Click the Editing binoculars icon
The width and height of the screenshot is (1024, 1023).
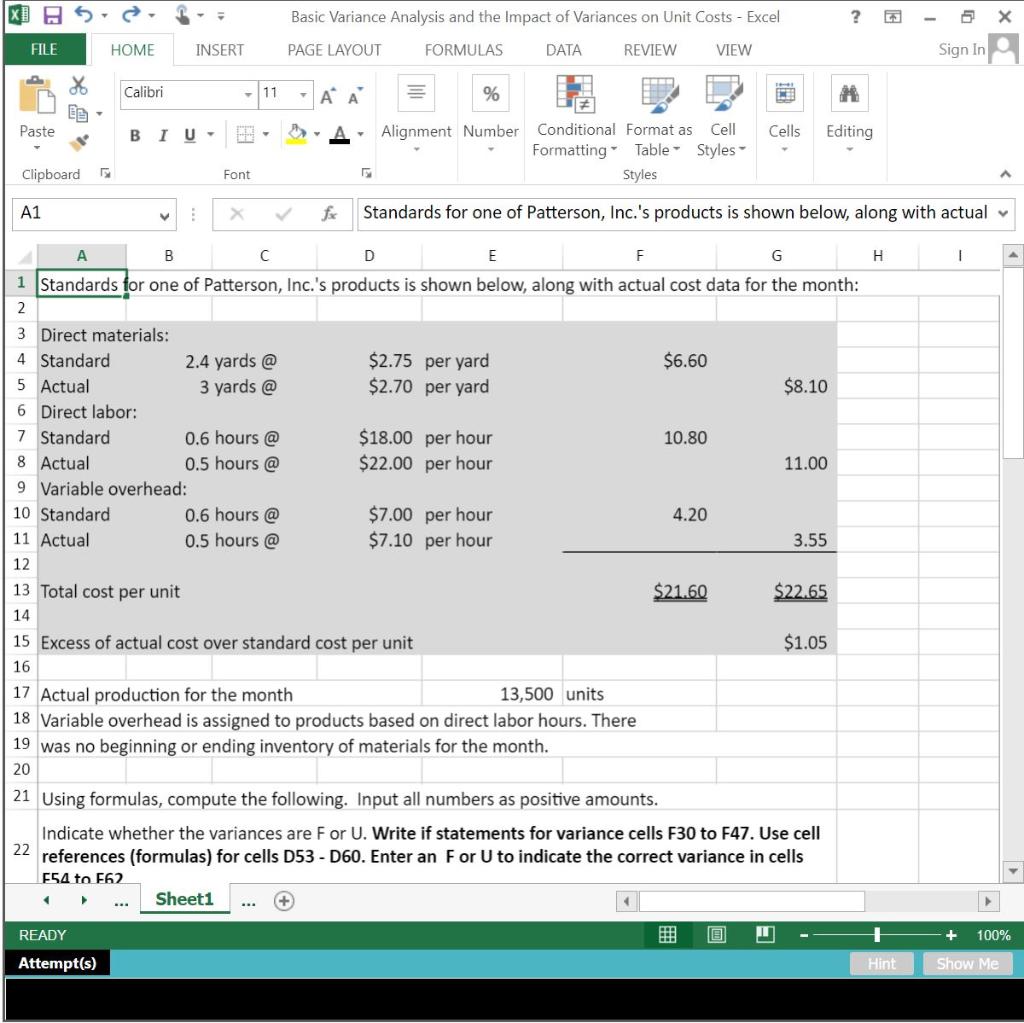pyautogui.click(x=848, y=93)
